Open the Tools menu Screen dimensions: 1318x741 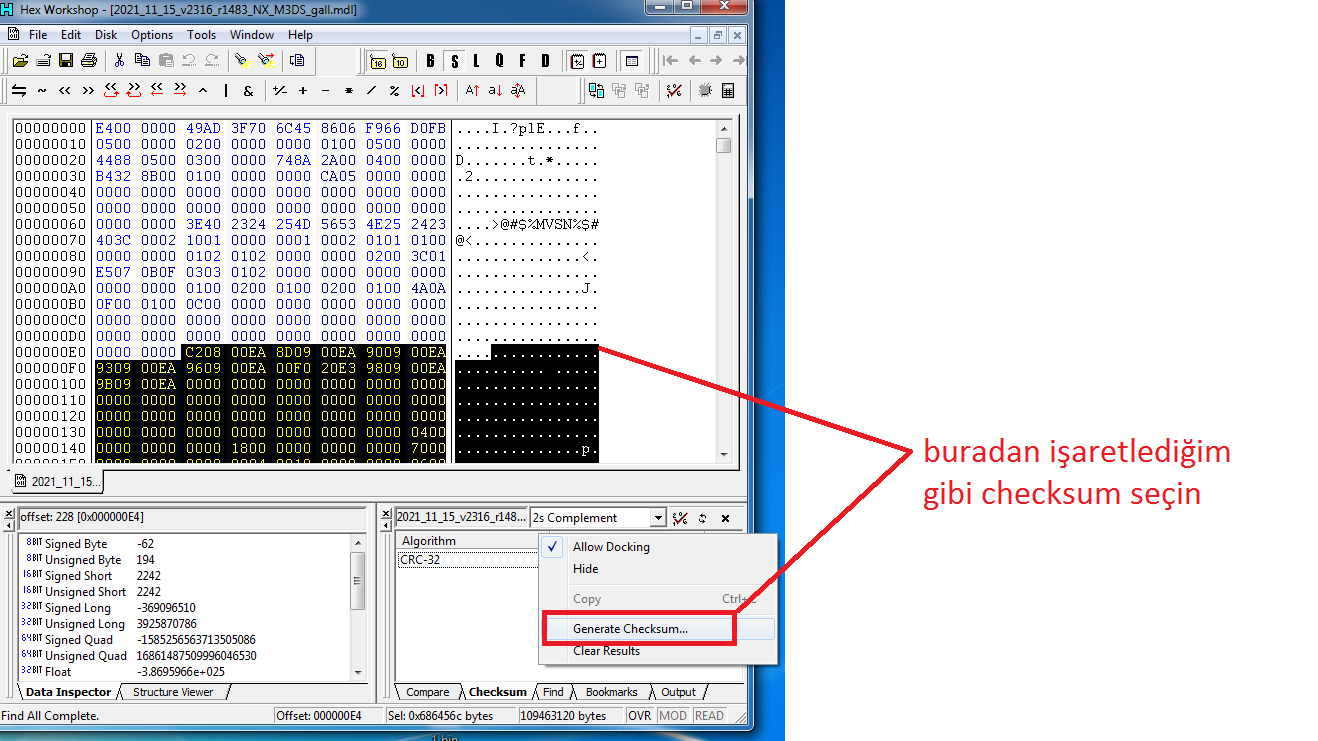(202, 35)
